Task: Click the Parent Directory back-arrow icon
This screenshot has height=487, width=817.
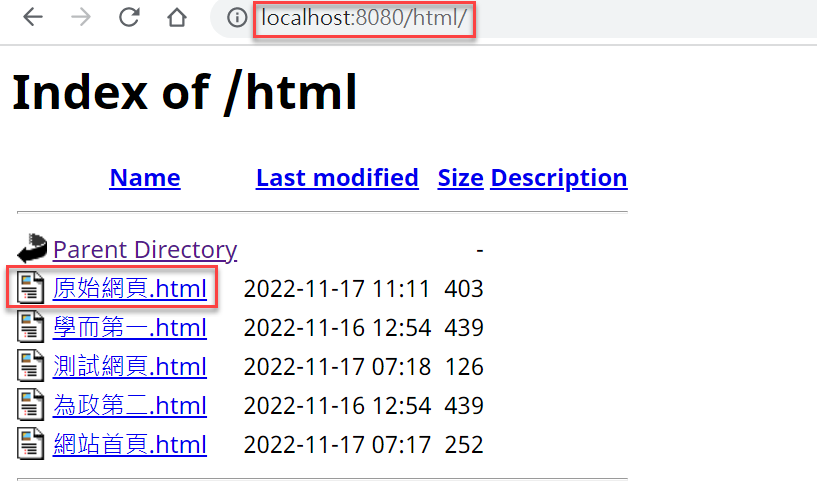Action: pyautogui.click(x=32, y=248)
